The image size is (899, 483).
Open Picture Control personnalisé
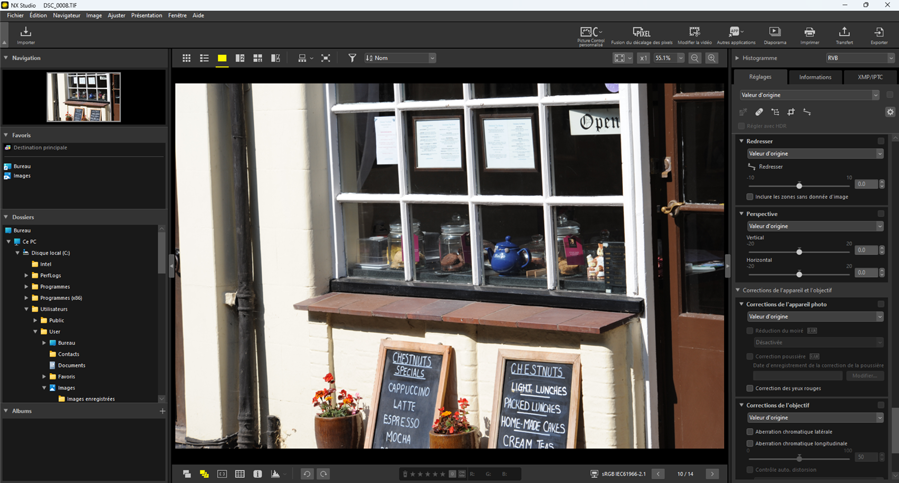[591, 35]
